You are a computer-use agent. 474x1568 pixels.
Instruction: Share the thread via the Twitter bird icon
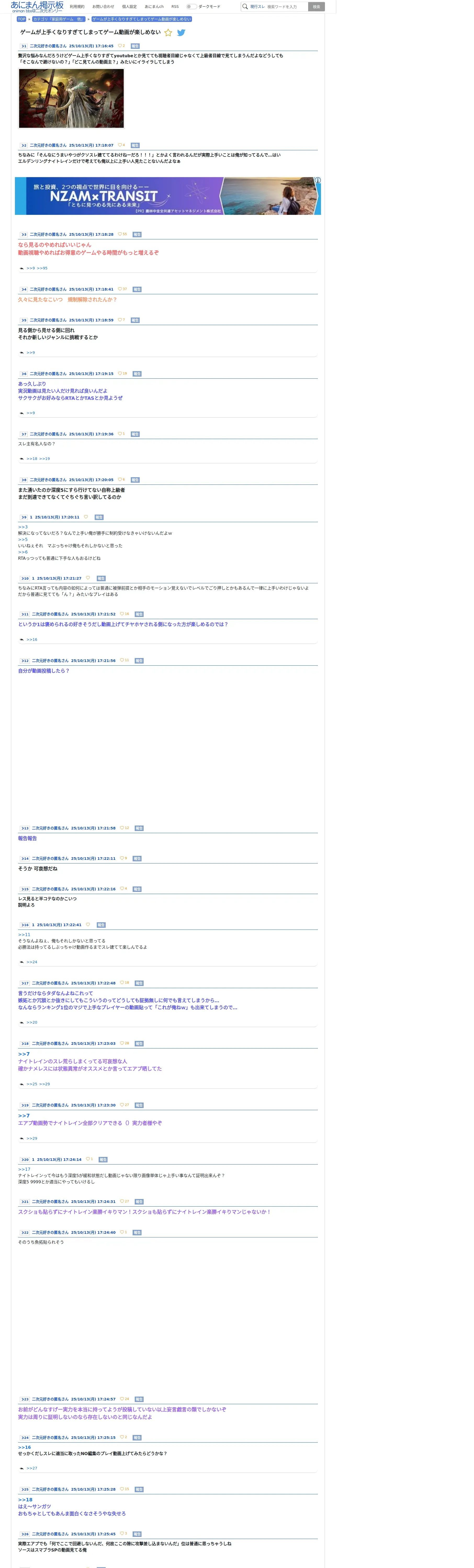[x=181, y=33]
